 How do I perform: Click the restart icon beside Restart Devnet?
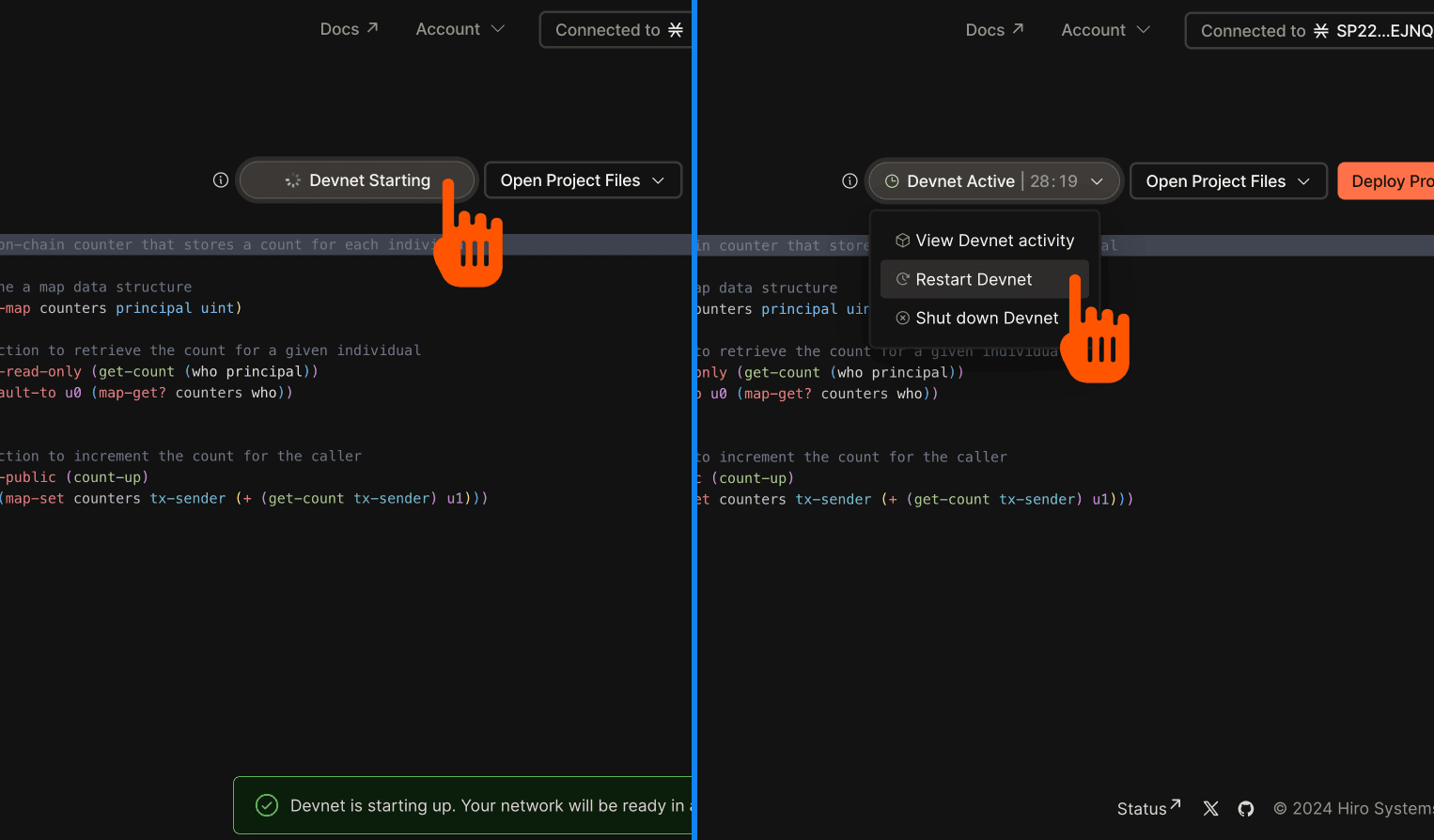(902, 279)
